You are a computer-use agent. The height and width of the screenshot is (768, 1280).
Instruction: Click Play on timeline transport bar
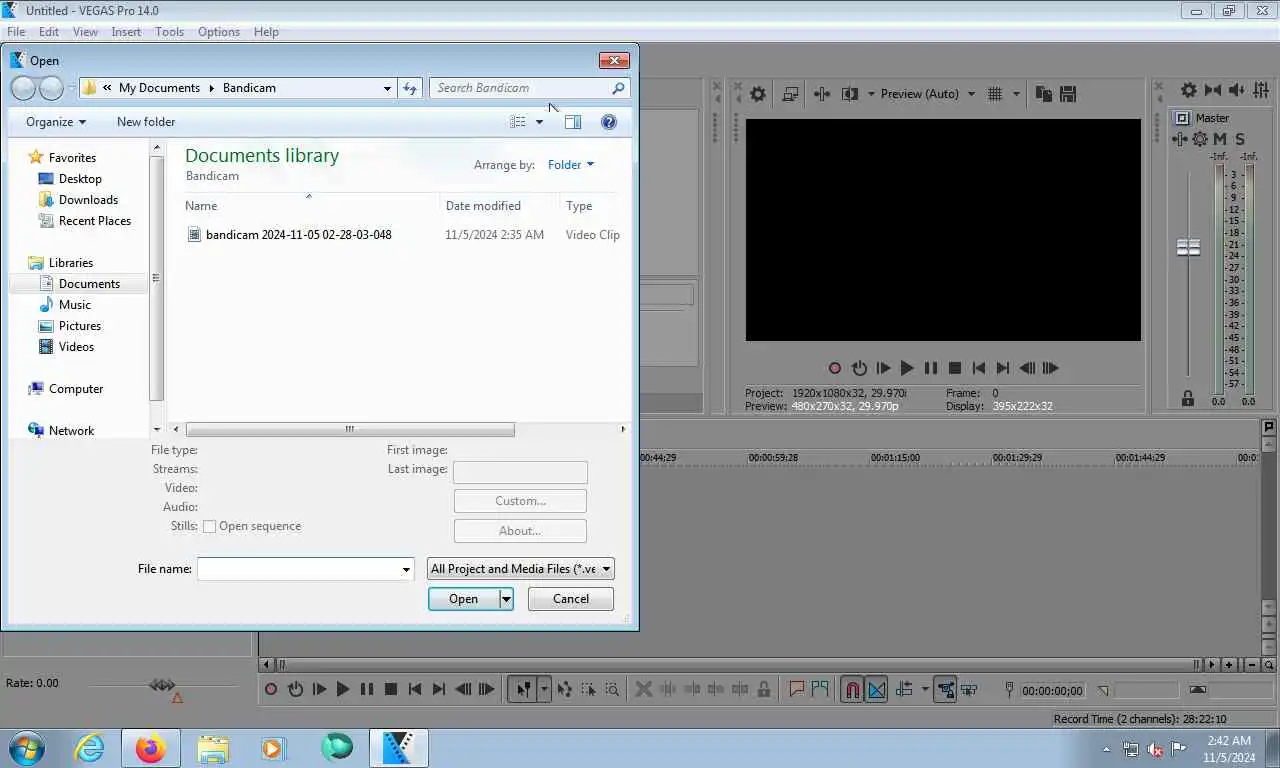[343, 689]
